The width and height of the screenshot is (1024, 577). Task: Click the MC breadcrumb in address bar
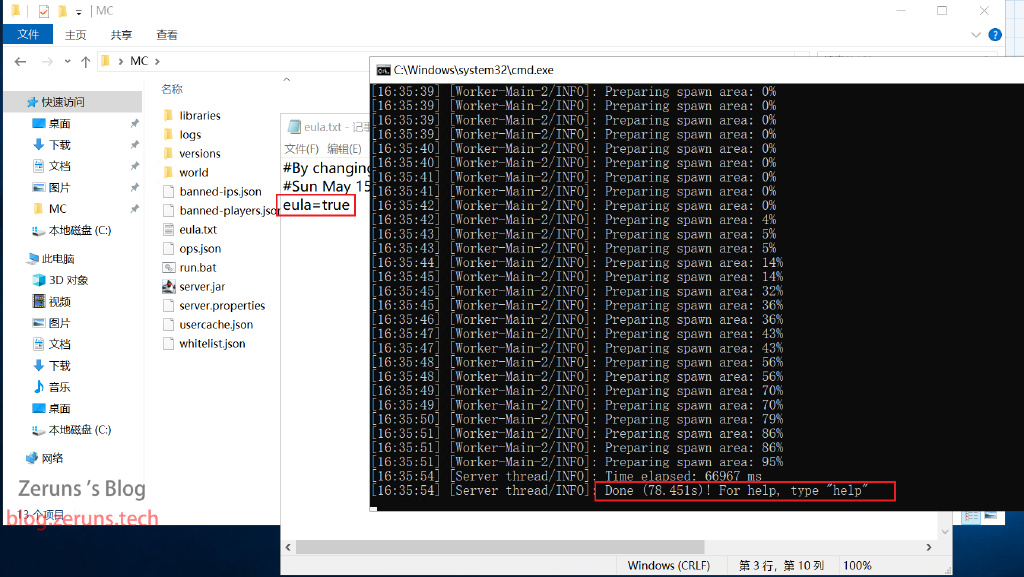point(139,61)
